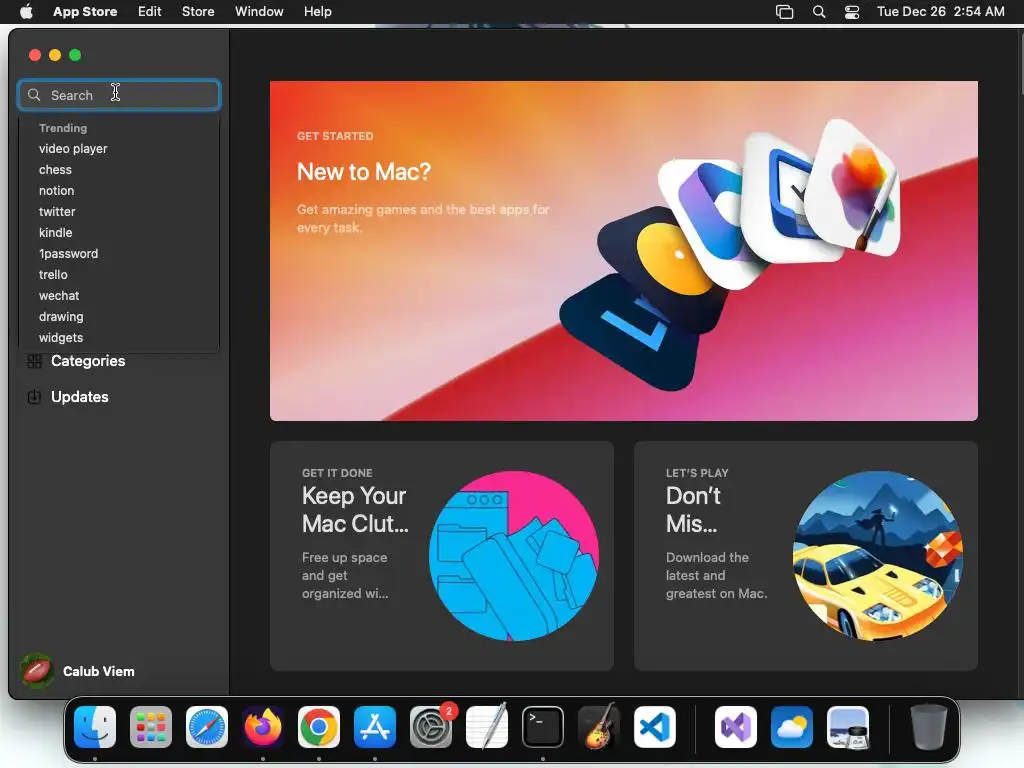Launch Google Chrome from the dock

pos(319,727)
